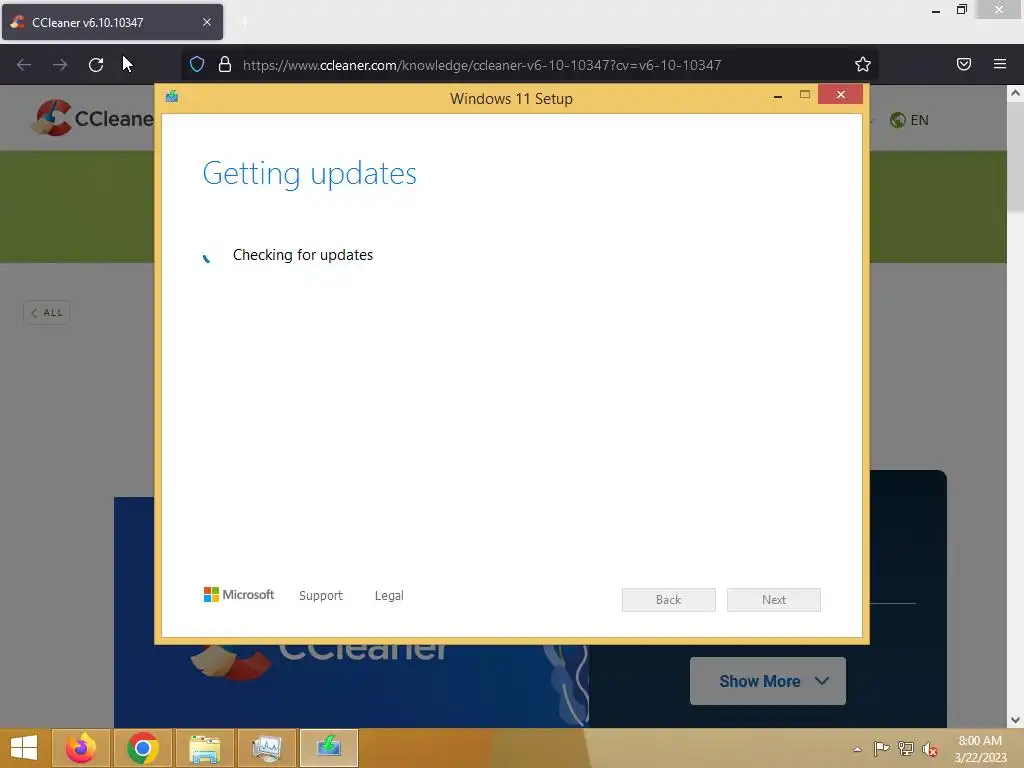Screen dimensions: 1024x768
Task: Open a new browser tab
Action: [244, 22]
